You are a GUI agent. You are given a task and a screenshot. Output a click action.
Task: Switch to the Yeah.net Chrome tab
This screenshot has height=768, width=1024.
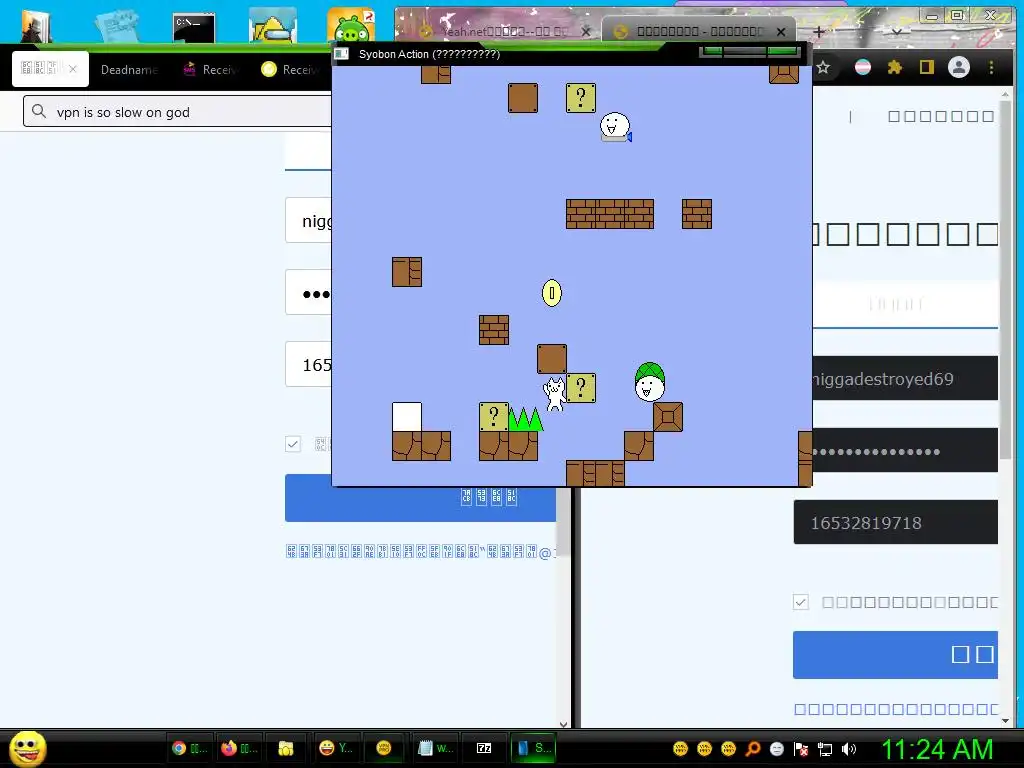(x=498, y=31)
